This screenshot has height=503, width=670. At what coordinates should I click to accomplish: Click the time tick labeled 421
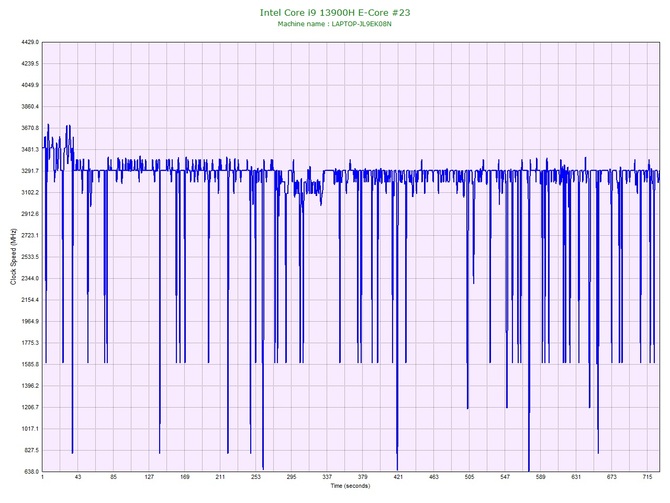(x=398, y=477)
